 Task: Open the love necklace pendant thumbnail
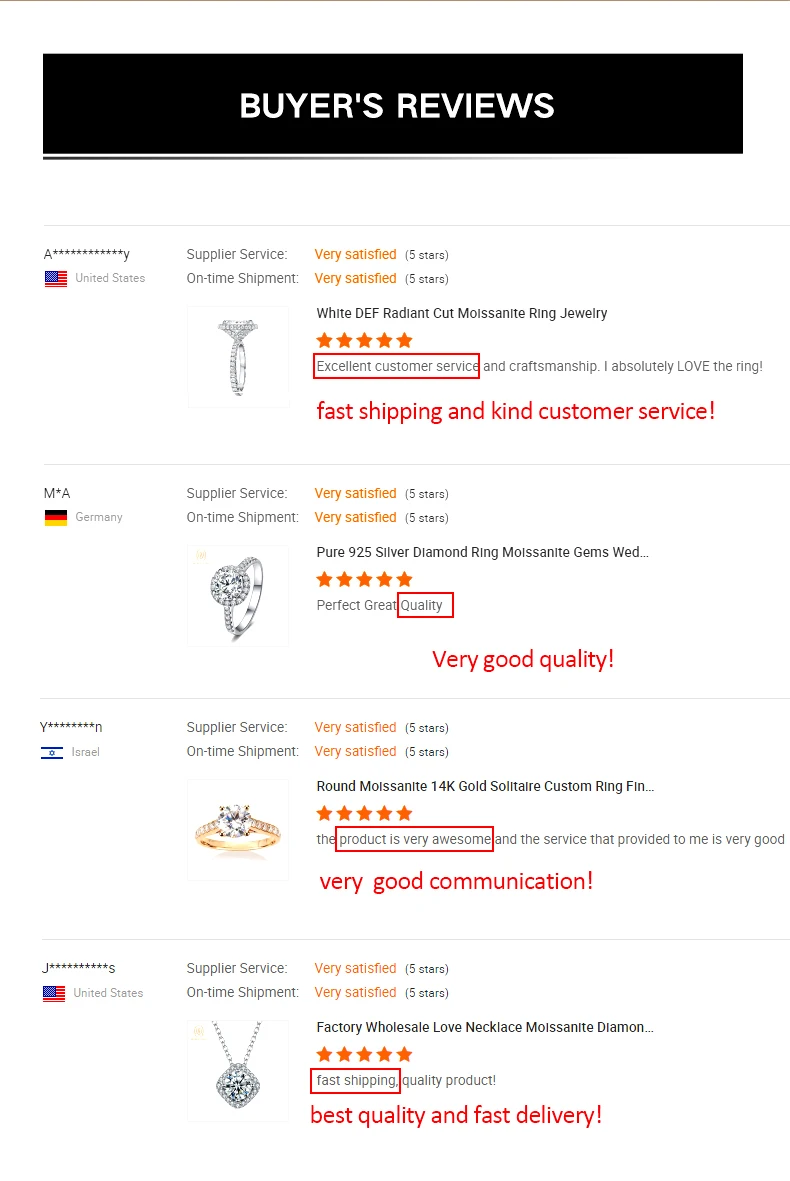(238, 1071)
